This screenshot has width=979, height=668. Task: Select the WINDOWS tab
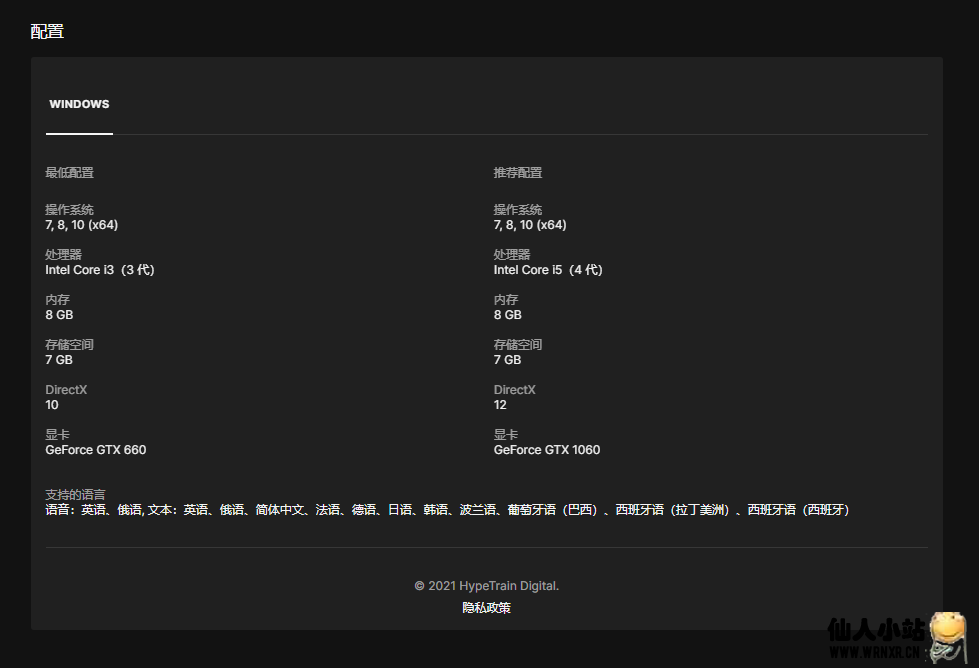point(79,104)
